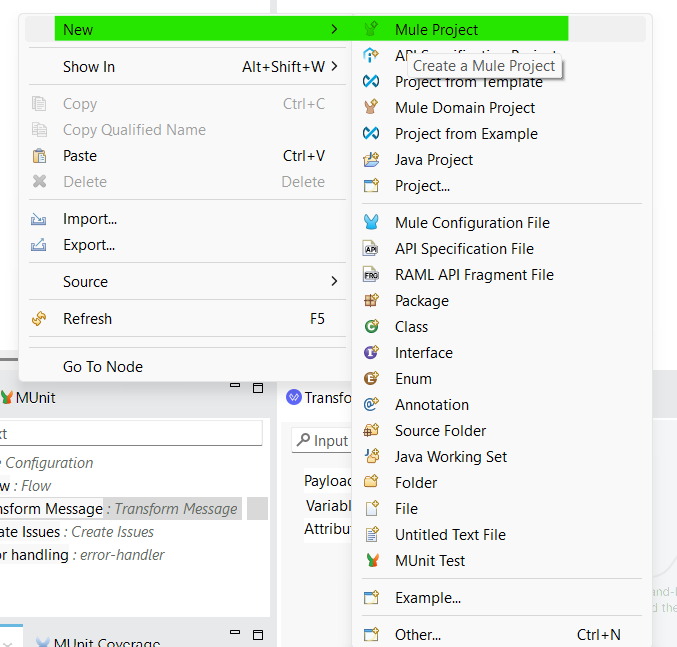
Task: Open the New submenu arrow
Action: pyautogui.click(x=334, y=30)
